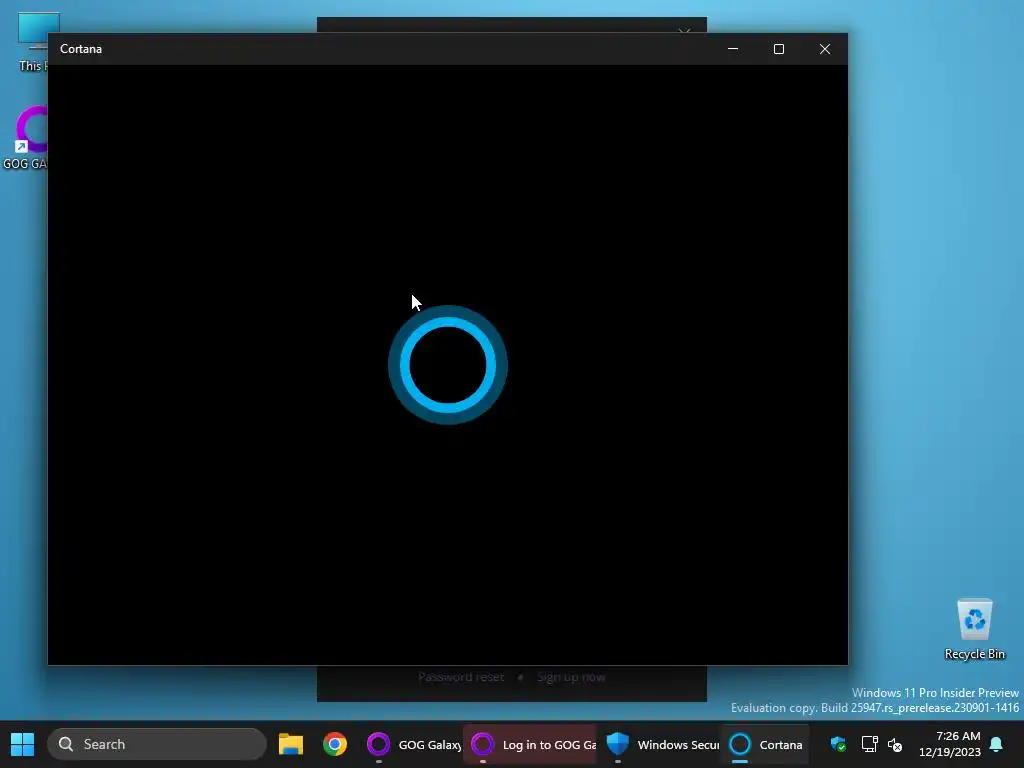Close the Cortana window
This screenshot has height=768, width=1024.
coord(825,49)
